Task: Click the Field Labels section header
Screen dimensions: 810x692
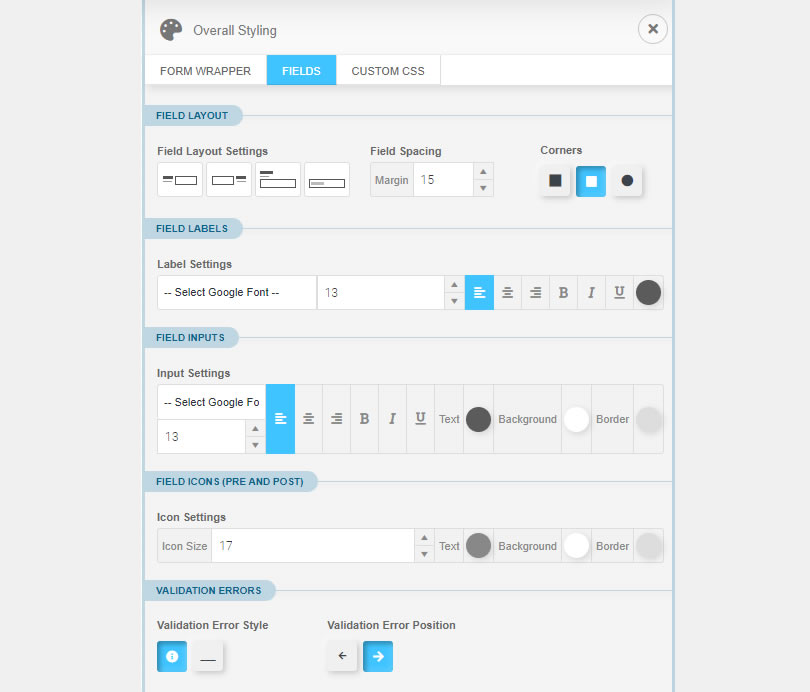Action: tap(192, 229)
